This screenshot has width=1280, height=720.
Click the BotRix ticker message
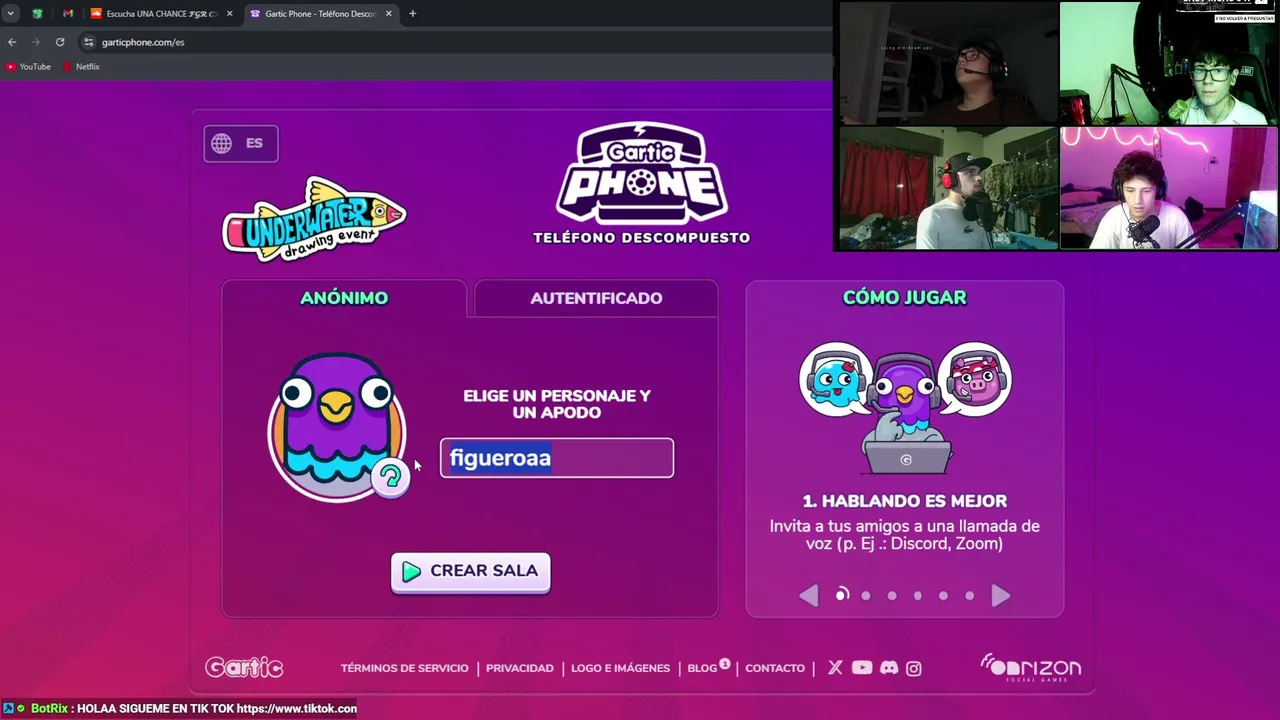180,708
